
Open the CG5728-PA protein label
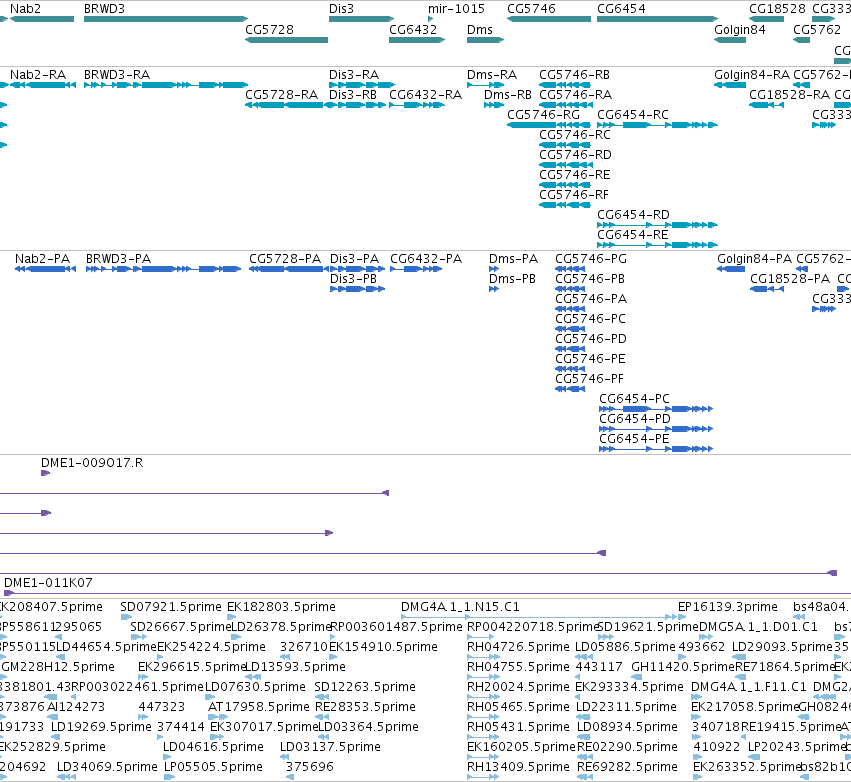coord(285,259)
